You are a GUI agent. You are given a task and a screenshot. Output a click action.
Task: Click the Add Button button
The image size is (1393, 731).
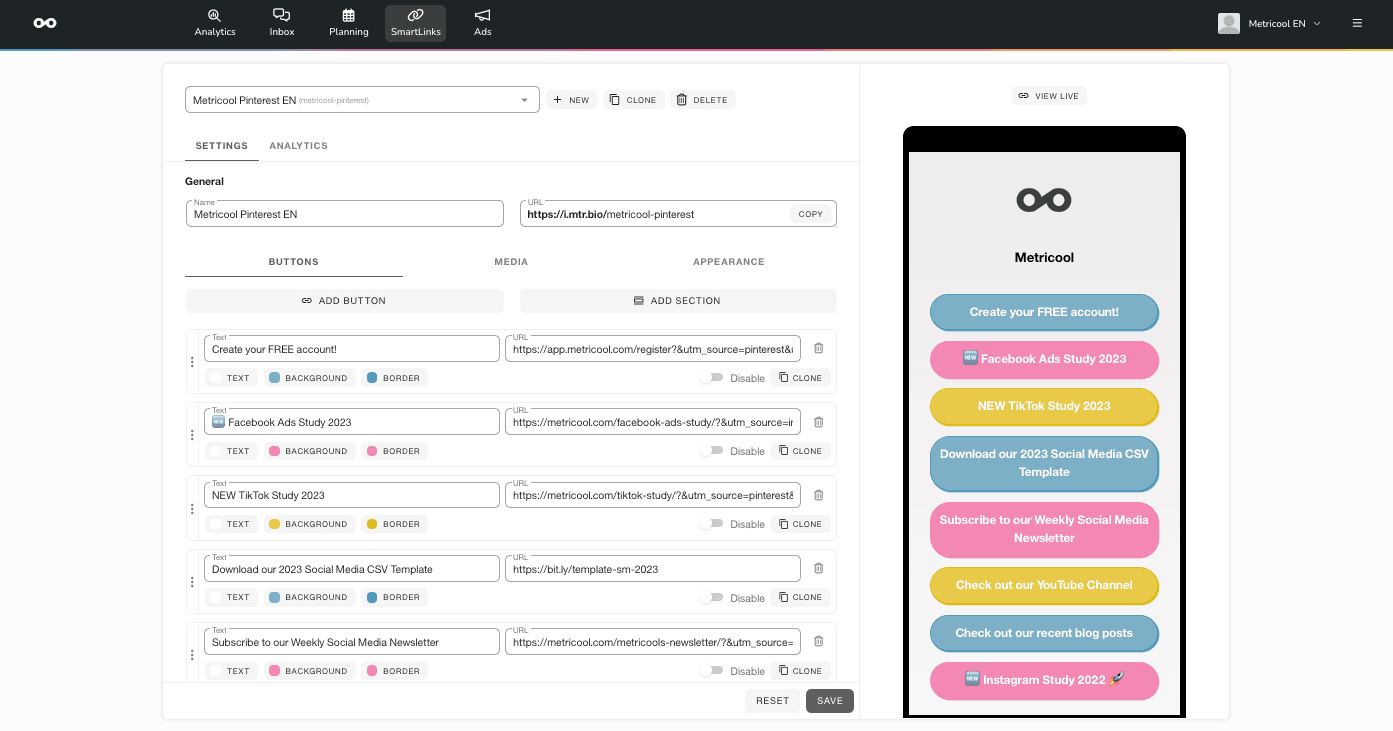tap(344, 301)
